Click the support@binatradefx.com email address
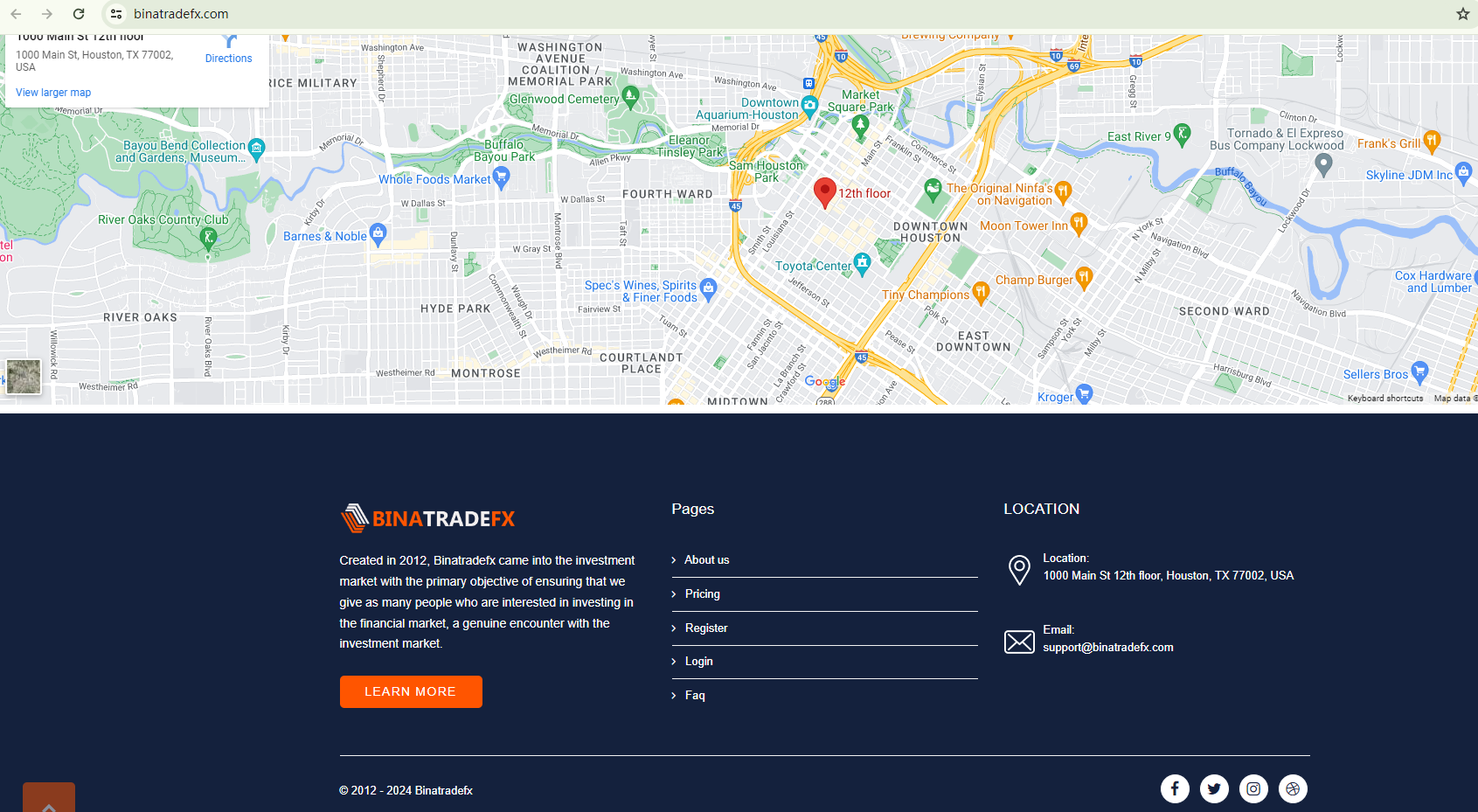Image resolution: width=1478 pixels, height=812 pixels. pyautogui.click(x=1108, y=648)
